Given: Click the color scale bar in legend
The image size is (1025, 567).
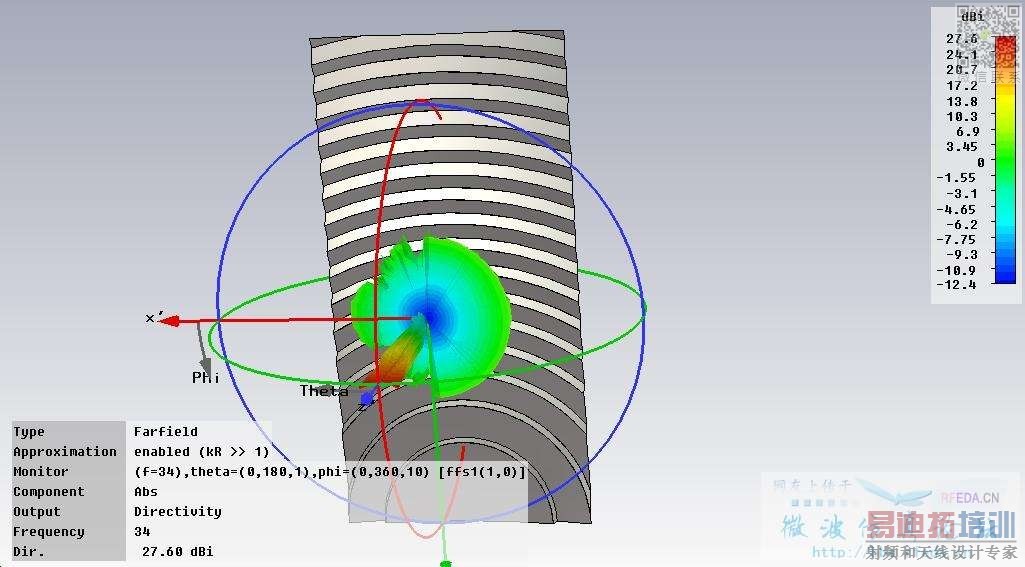Looking at the screenshot, I should pos(1005,160).
